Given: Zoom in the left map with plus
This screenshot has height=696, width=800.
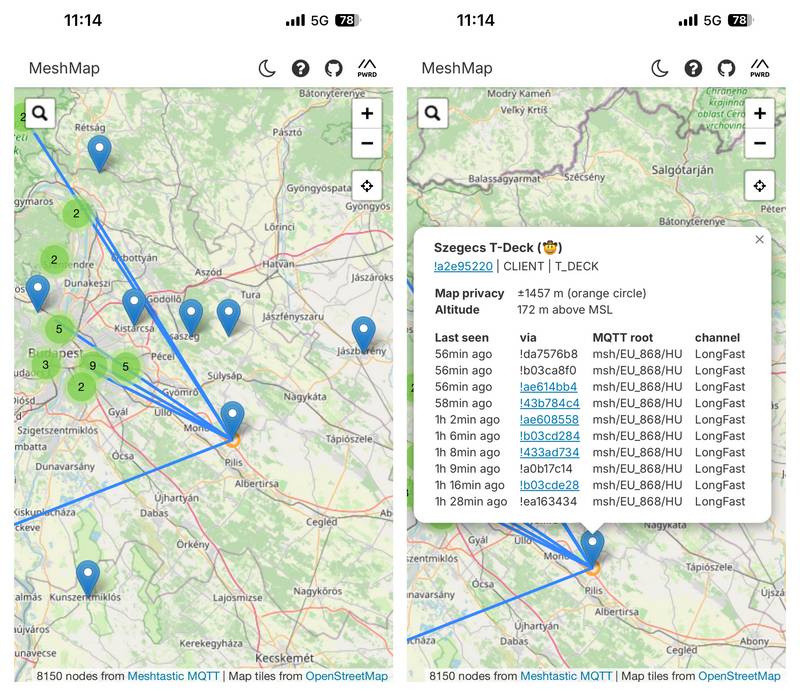Looking at the screenshot, I should pos(367,113).
